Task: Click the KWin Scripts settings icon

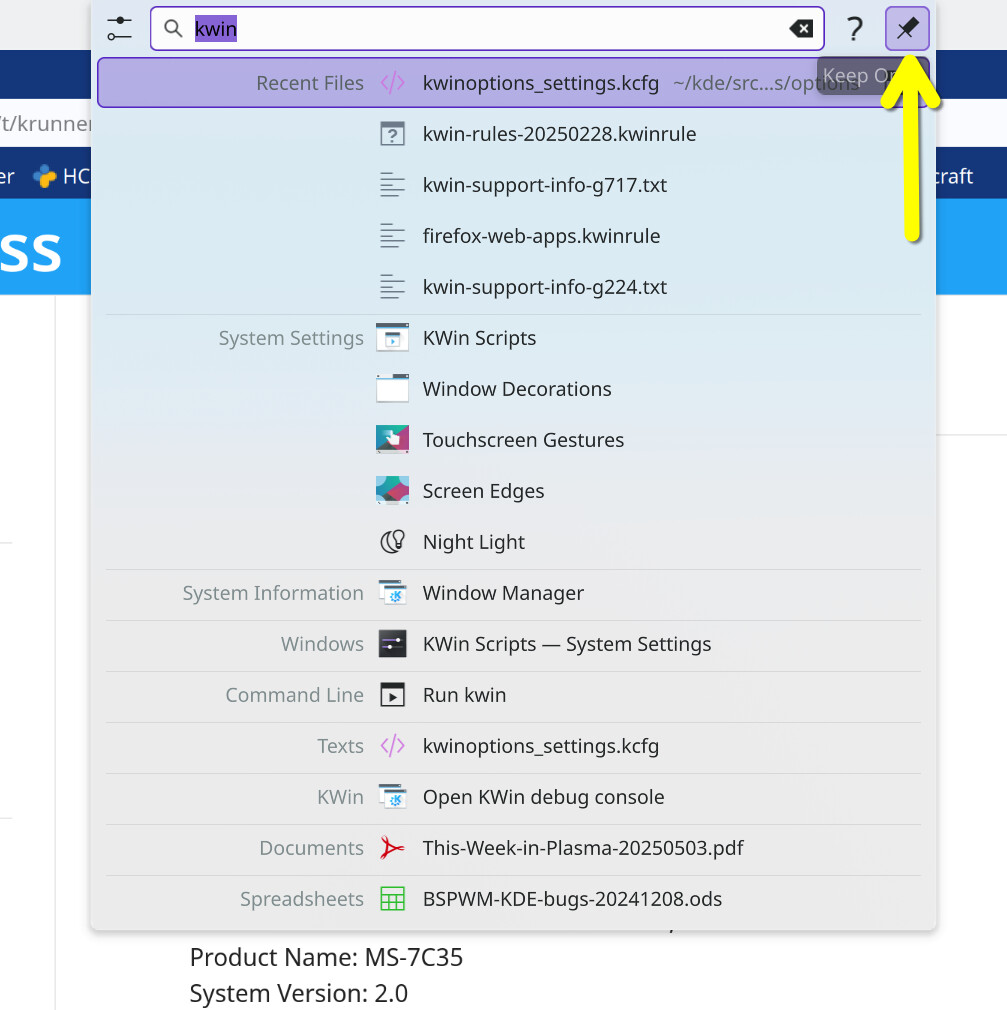Action: pos(392,338)
